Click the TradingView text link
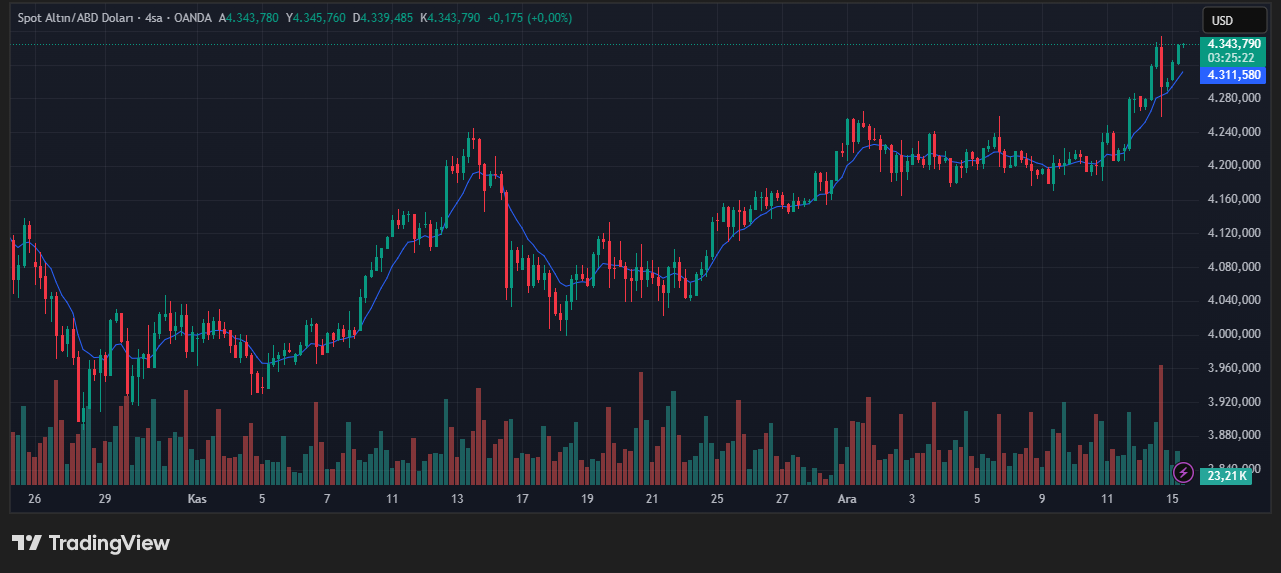 [109, 543]
